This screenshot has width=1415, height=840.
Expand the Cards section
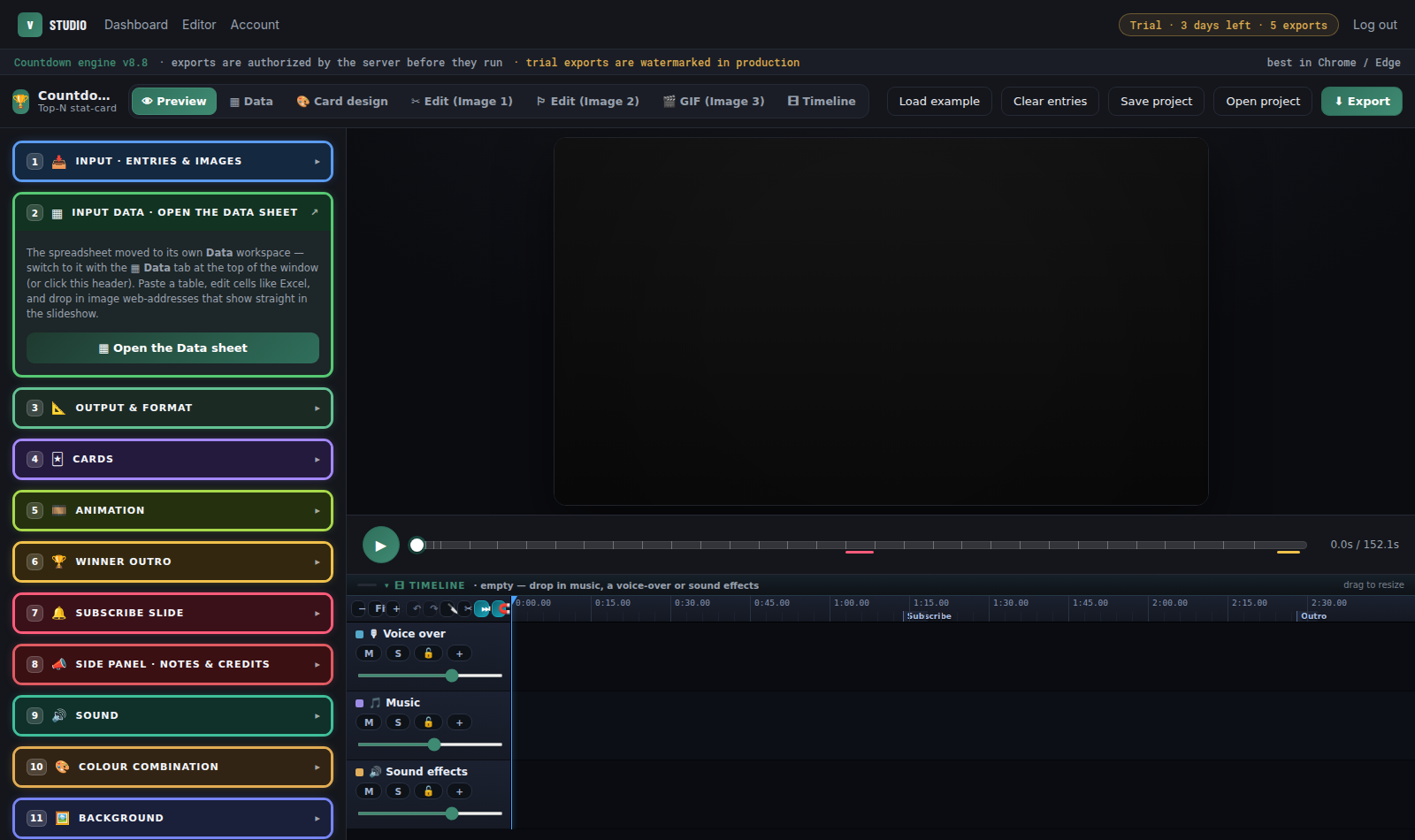173,460
